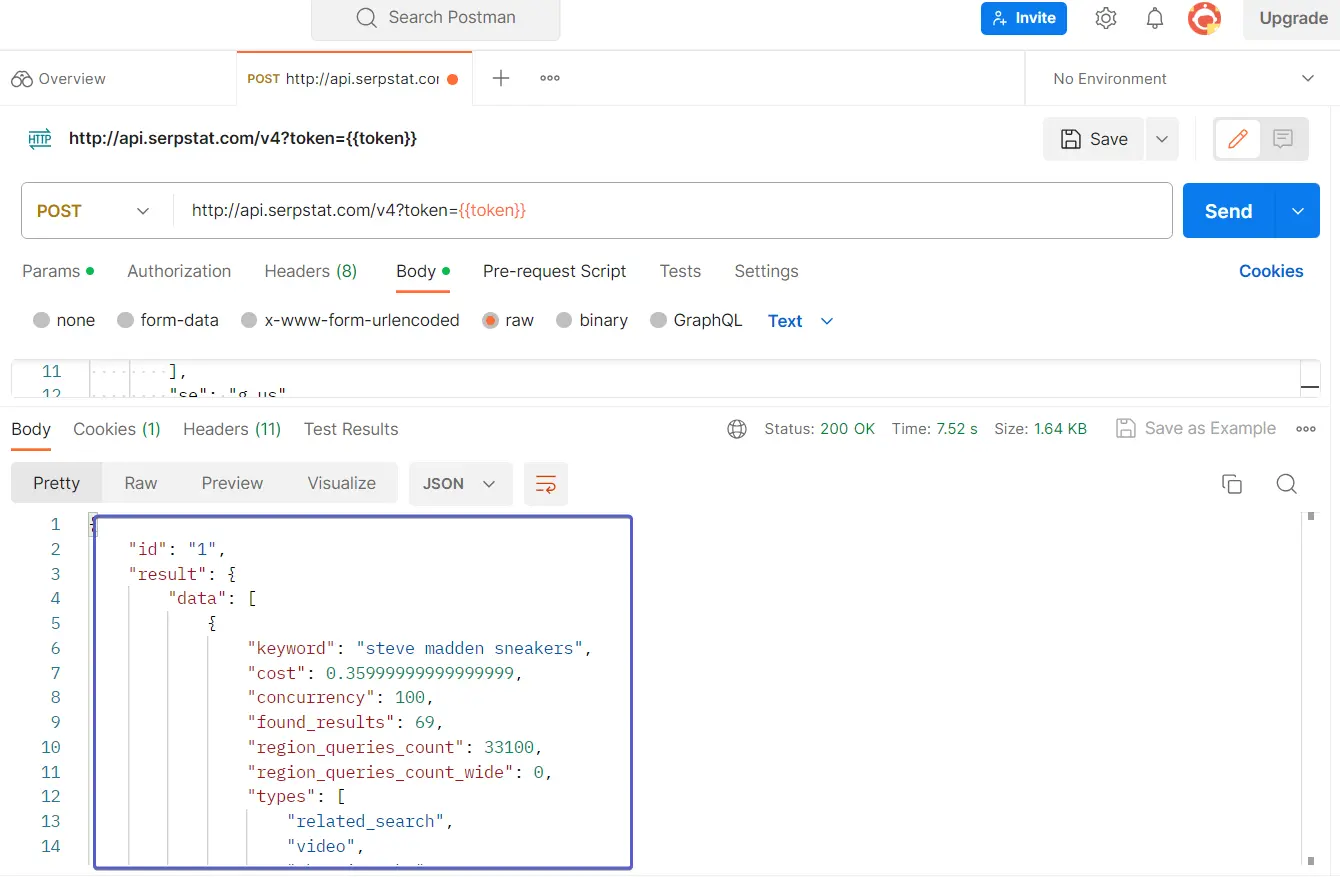Click the request title api.serpstat.com/v4 heading
Viewport: 1340px width, 877px height.
coord(243,139)
